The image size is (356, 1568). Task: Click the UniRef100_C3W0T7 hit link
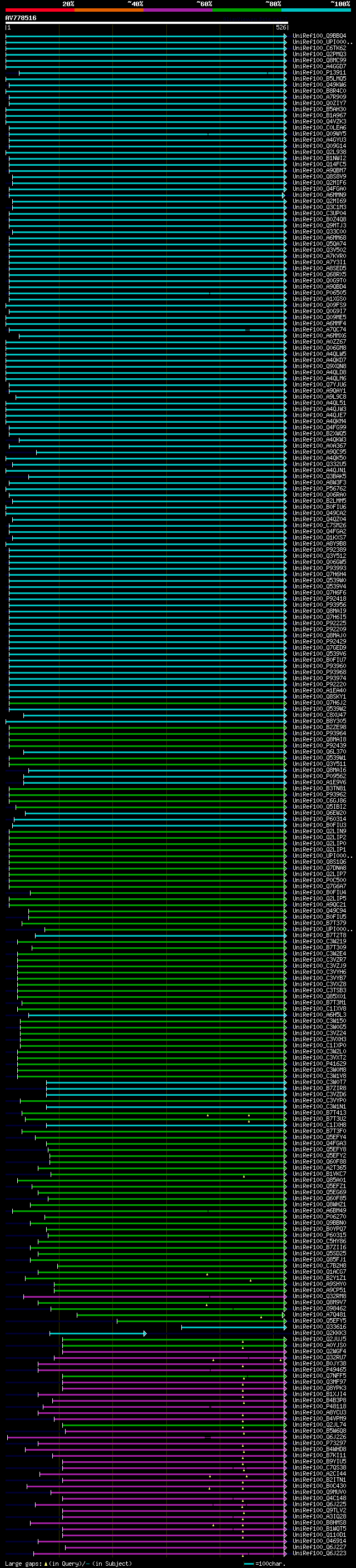coord(319,1082)
